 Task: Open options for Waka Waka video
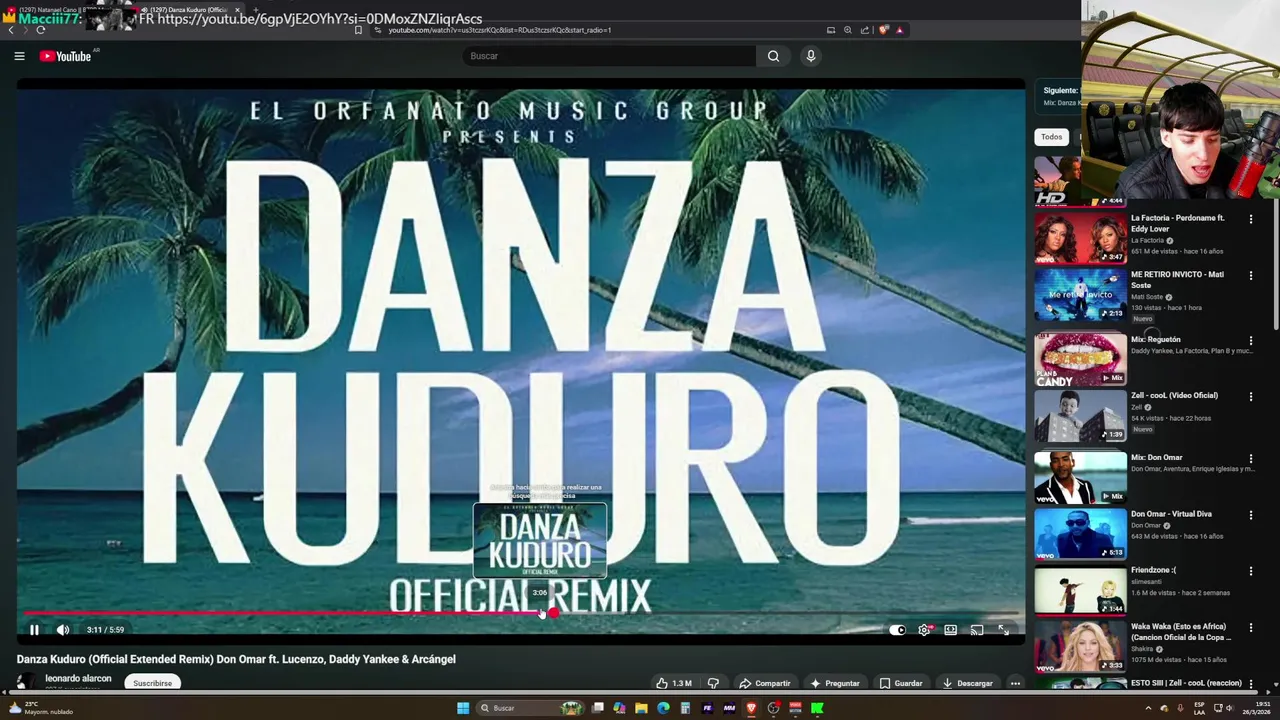[1250, 627]
